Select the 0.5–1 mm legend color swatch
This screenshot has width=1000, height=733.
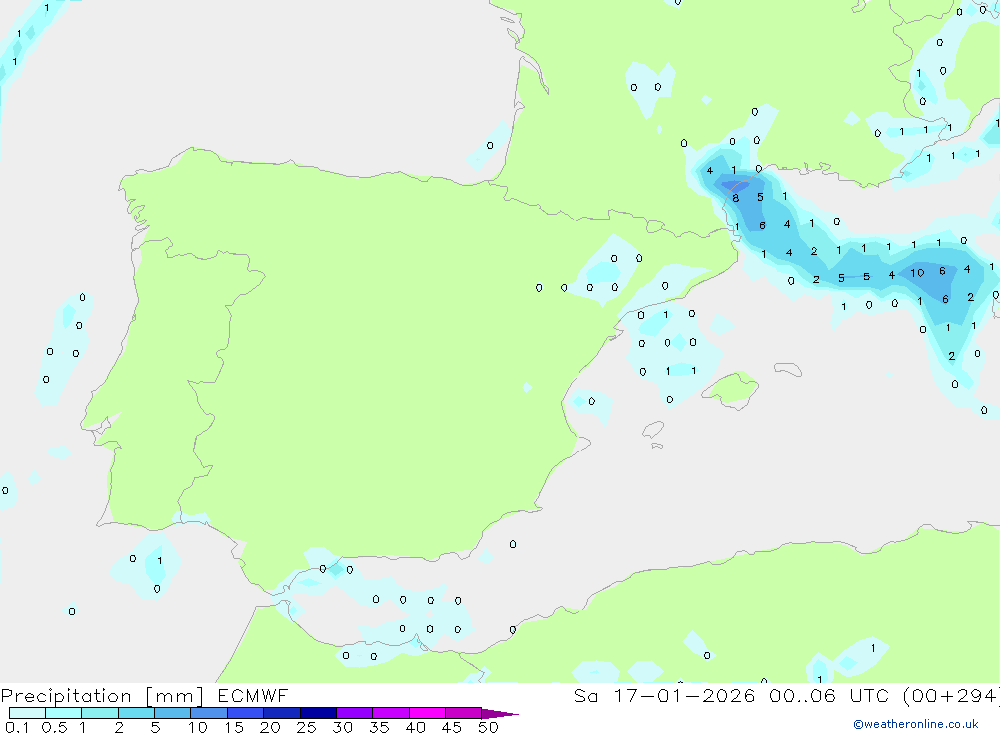click(63, 713)
